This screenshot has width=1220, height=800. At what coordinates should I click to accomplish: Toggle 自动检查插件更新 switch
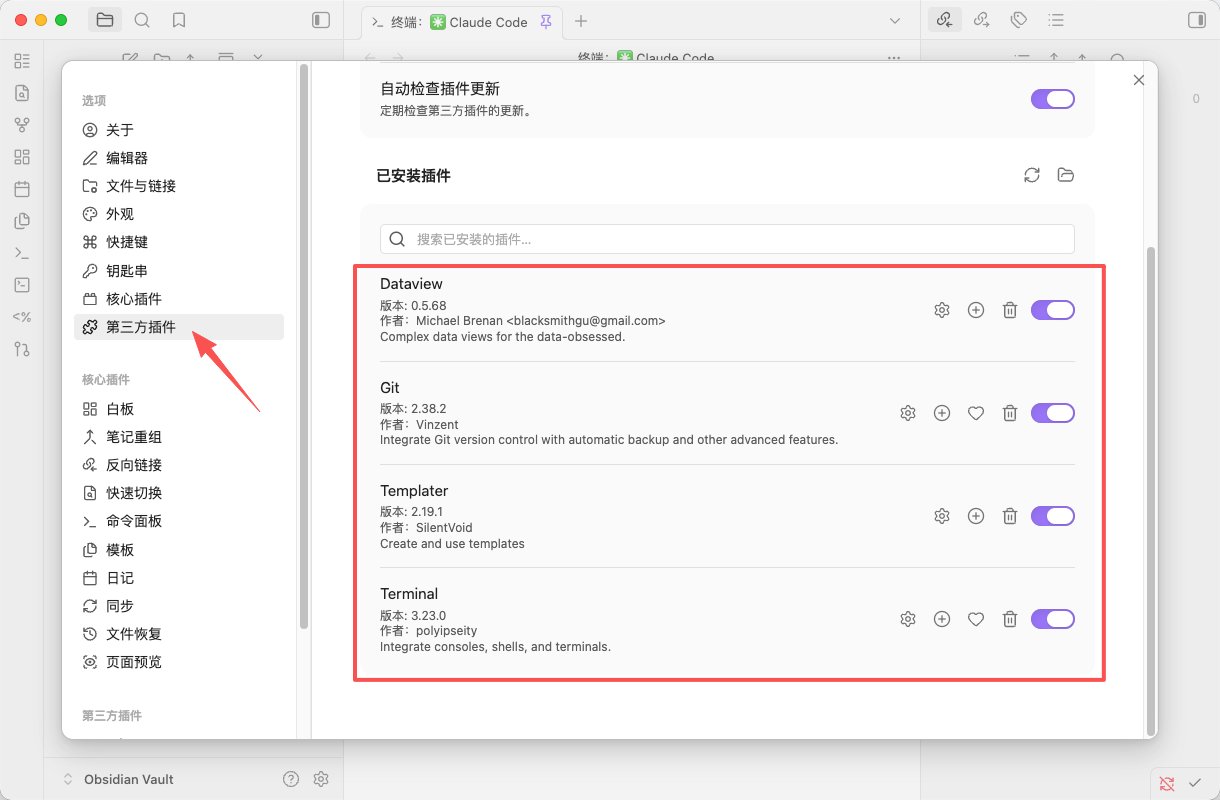(x=1053, y=99)
